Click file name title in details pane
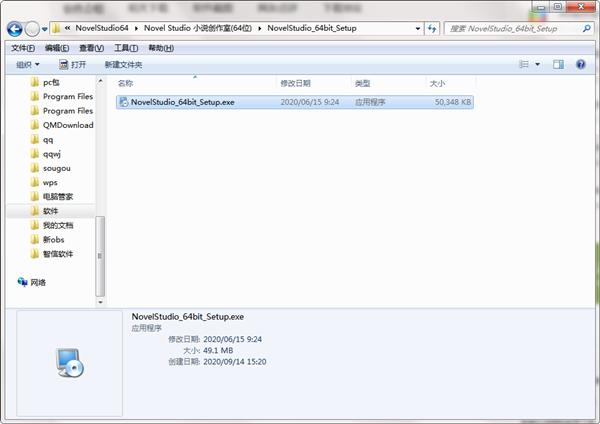Image resolution: width=600 pixels, height=424 pixels. tap(188, 317)
